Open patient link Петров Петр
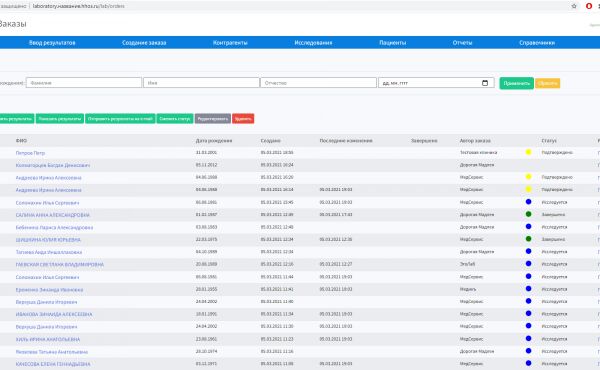 [x=30, y=153]
